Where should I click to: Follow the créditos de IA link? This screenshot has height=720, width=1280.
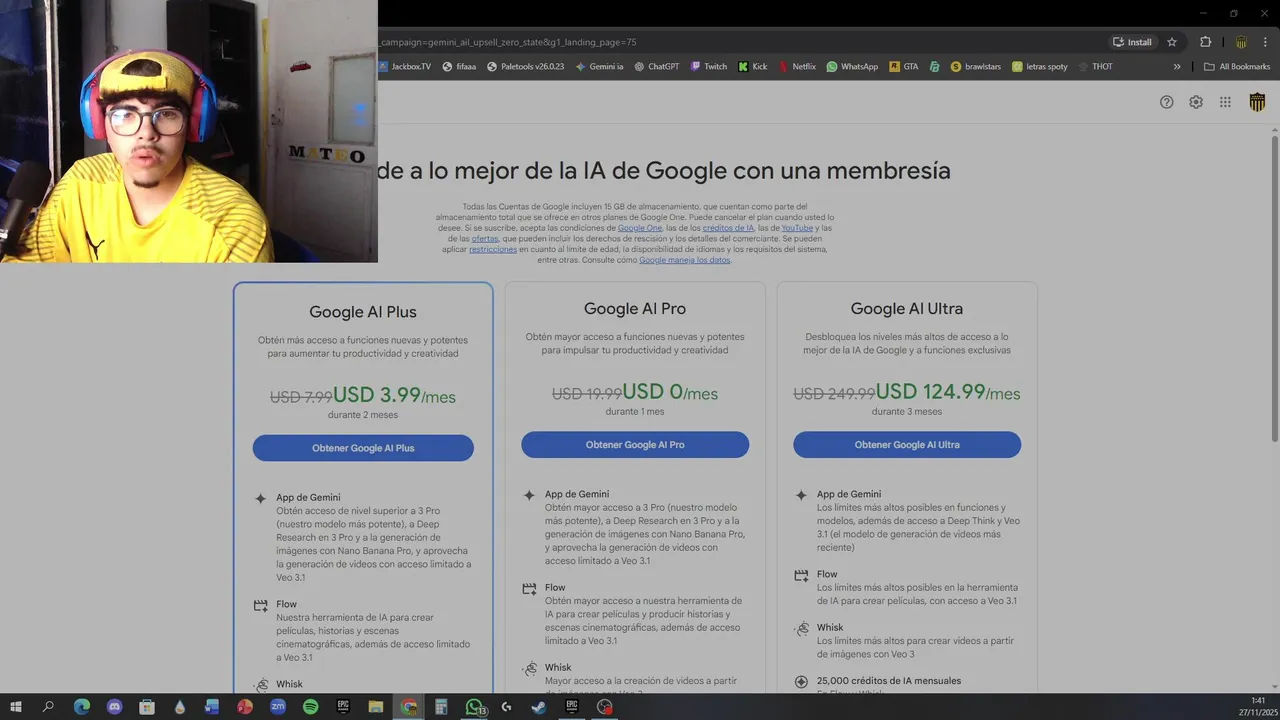click(728, 228)
